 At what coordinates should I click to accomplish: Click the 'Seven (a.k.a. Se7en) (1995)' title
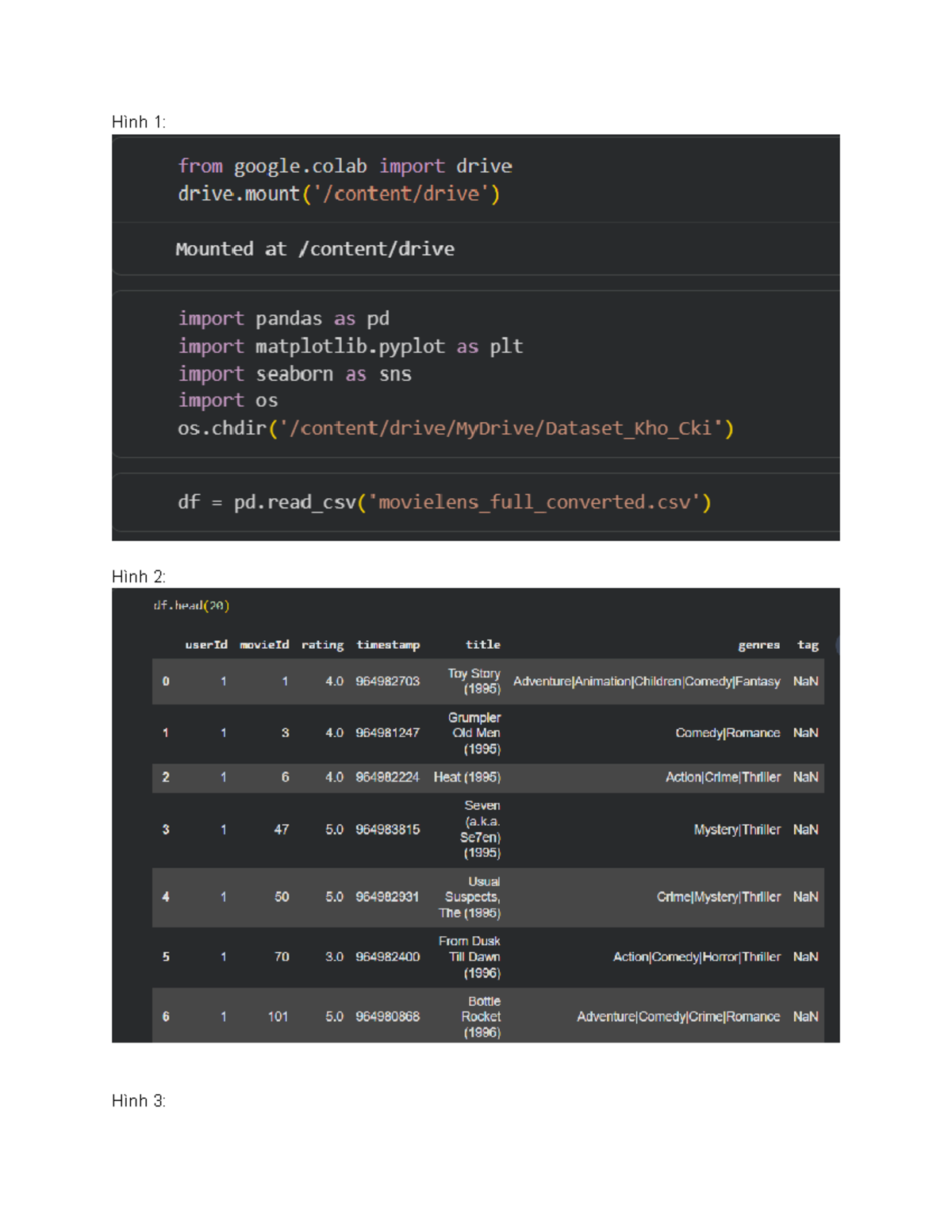tap(481, 830)
